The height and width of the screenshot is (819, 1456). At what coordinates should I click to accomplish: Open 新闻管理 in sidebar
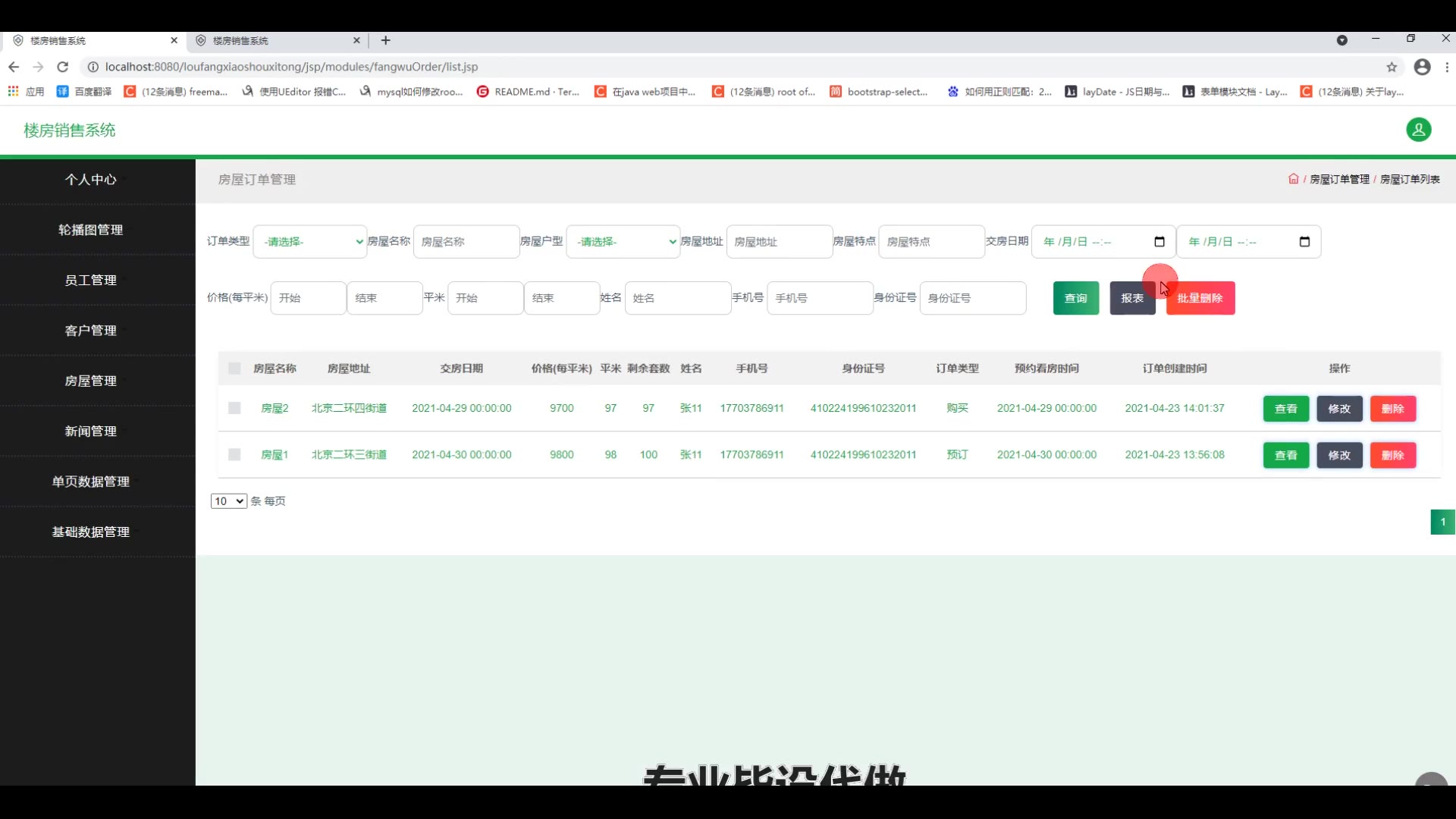tap(90, 431)
